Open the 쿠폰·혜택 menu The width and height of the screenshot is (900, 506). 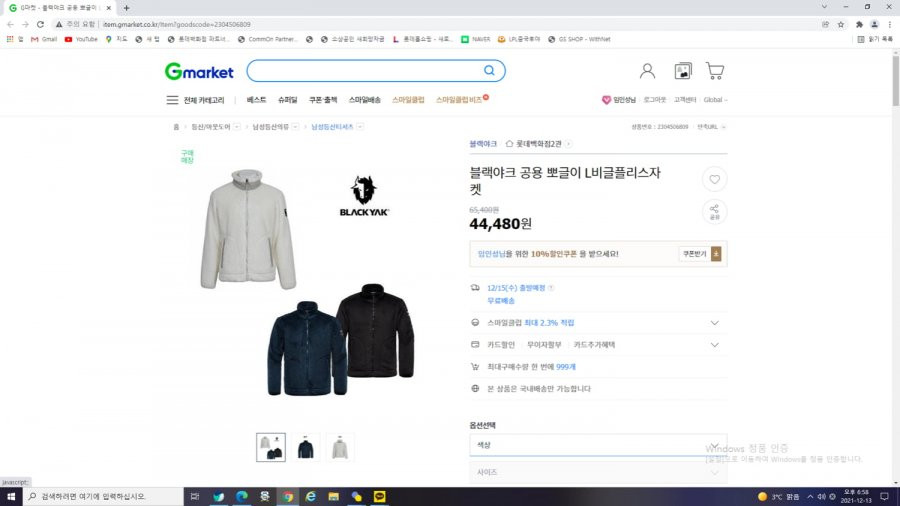[323, 100]
